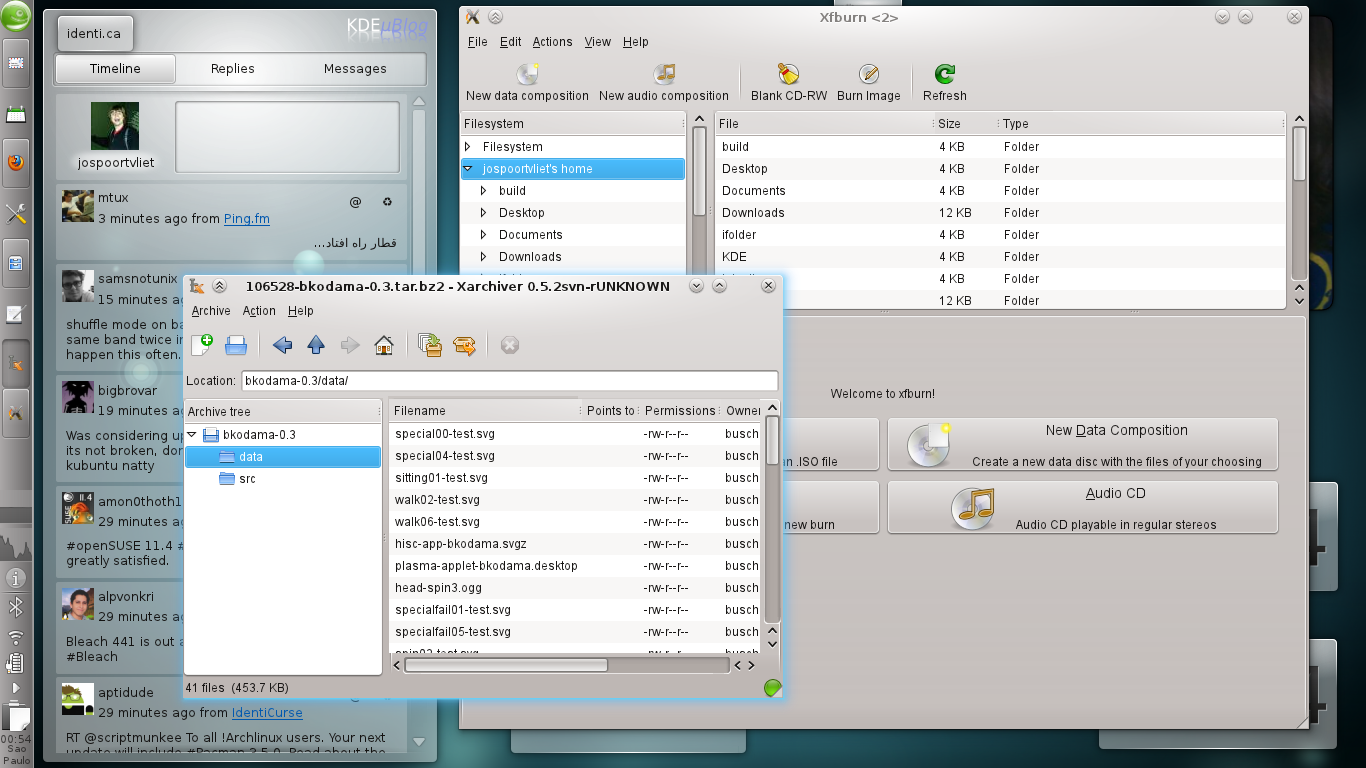Click the Home navigation icon in Xarchiver
1366x768 pixels.
(383, 344)
